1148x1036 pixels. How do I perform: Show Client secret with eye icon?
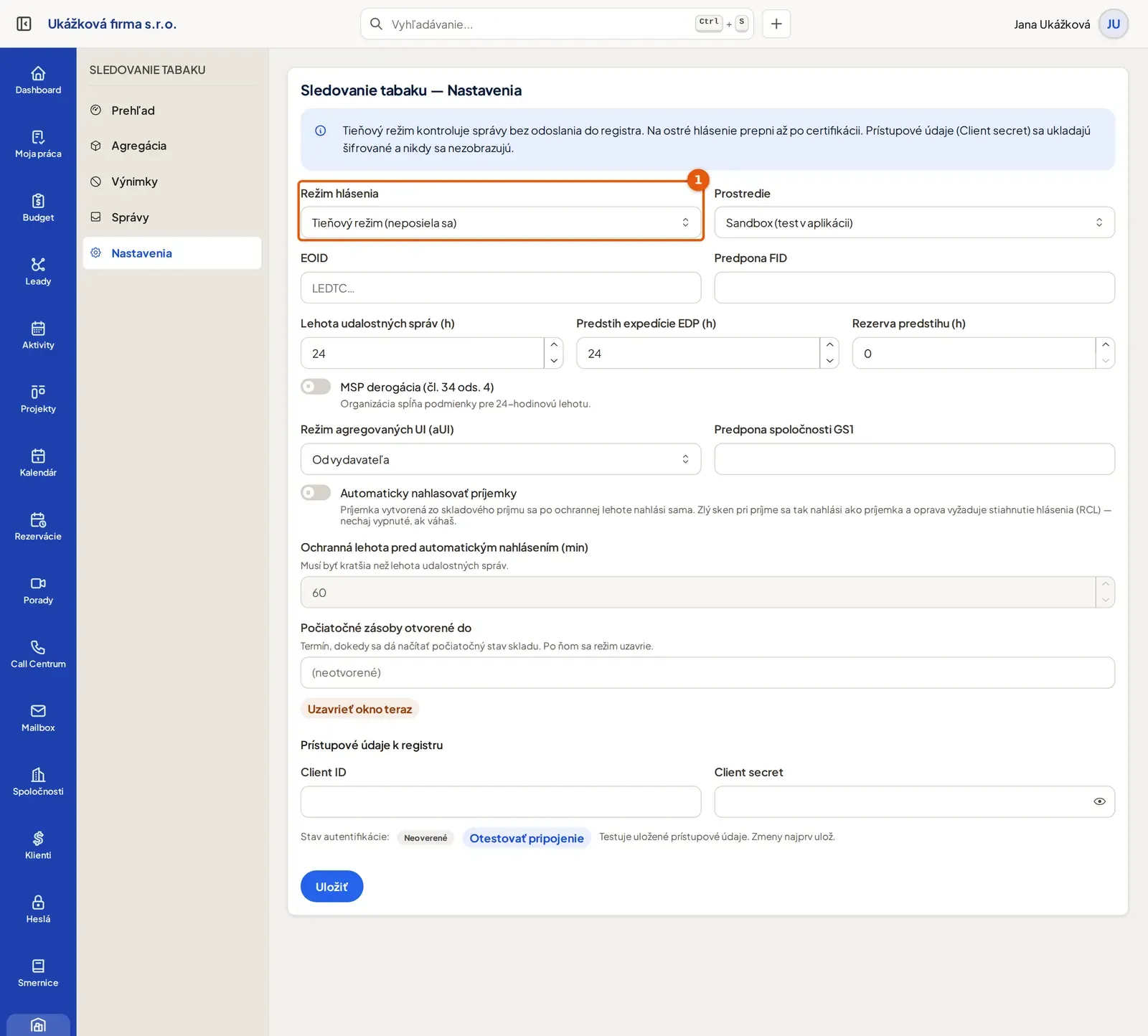pos(1099,801)
